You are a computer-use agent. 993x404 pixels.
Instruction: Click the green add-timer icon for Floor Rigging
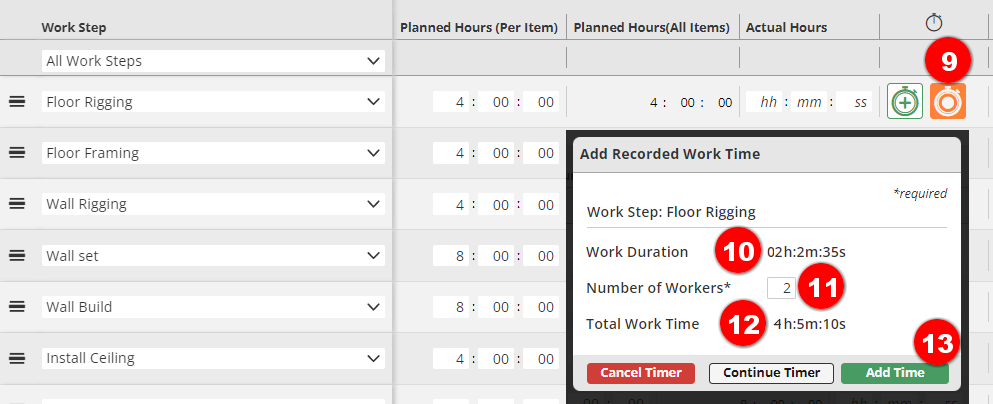click(905, 102)
